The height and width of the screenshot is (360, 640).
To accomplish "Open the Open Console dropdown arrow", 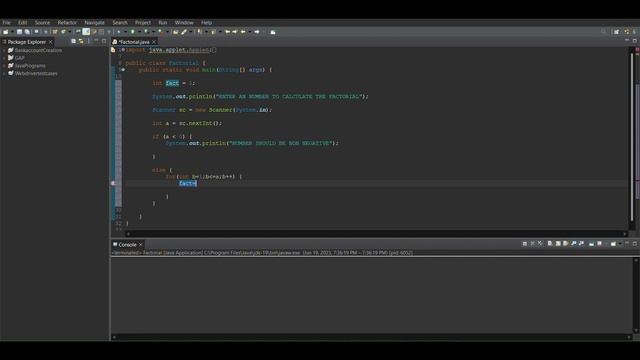I will (x=620, y=244).
